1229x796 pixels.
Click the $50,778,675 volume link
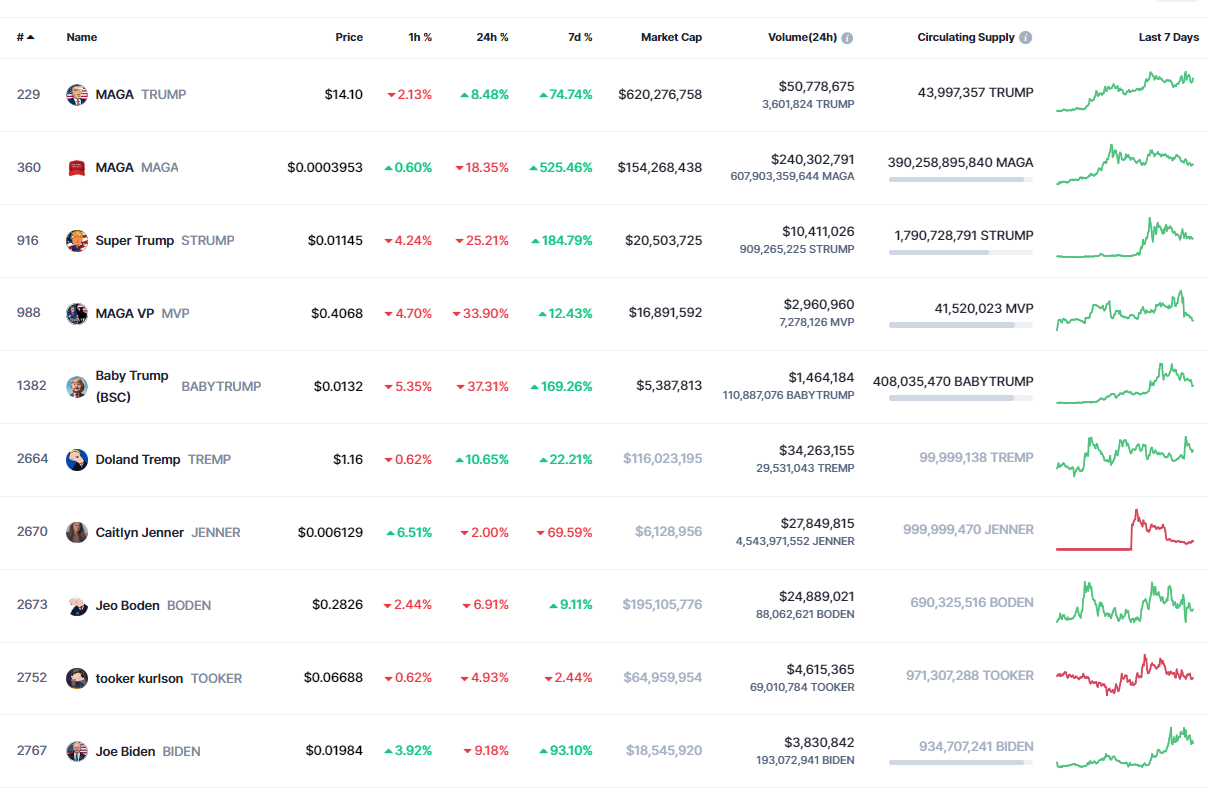pos(816,86)
